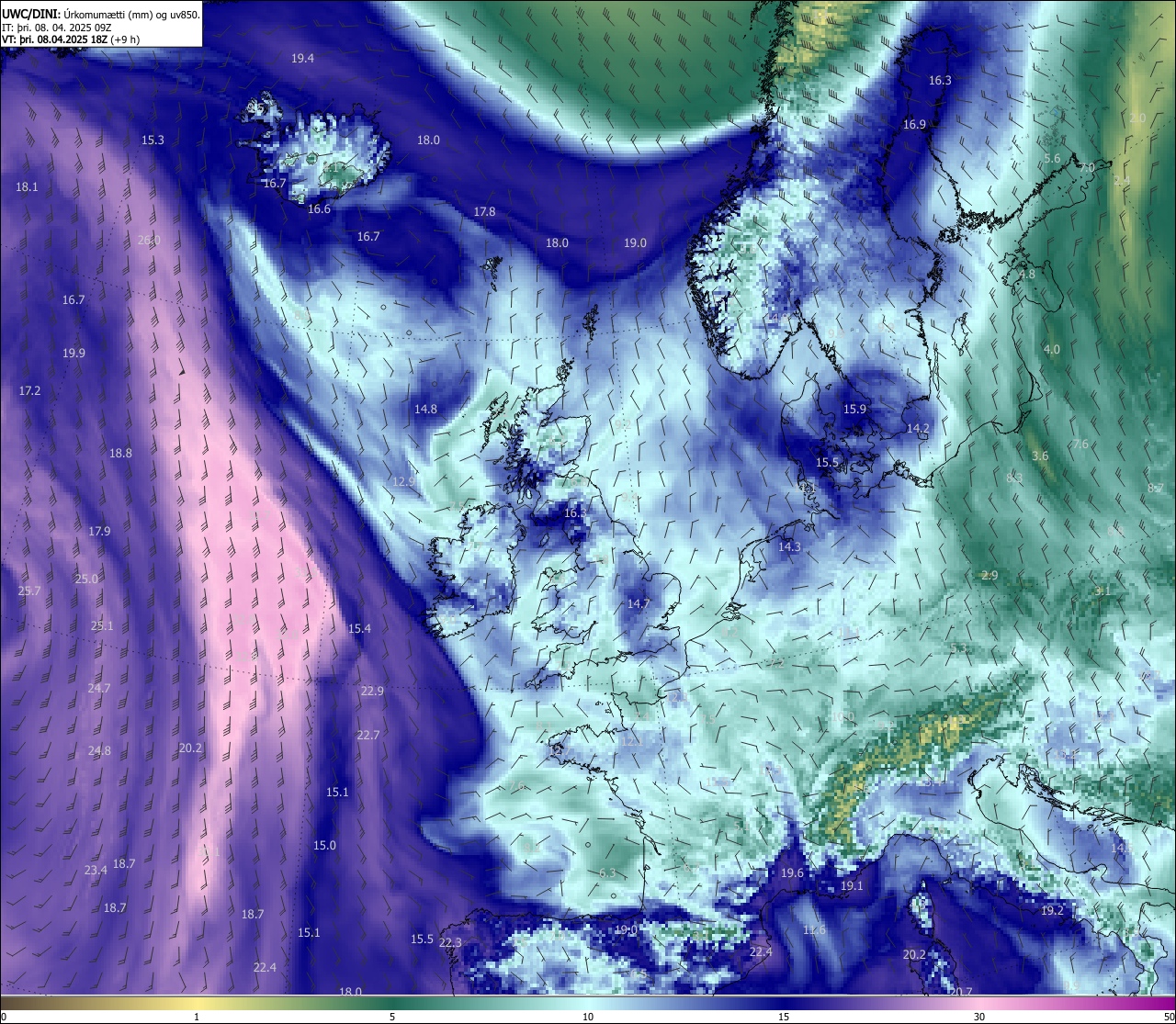Select the 23.4 map value
This screenshot has width=1176, height=1024.
point(96,870)
